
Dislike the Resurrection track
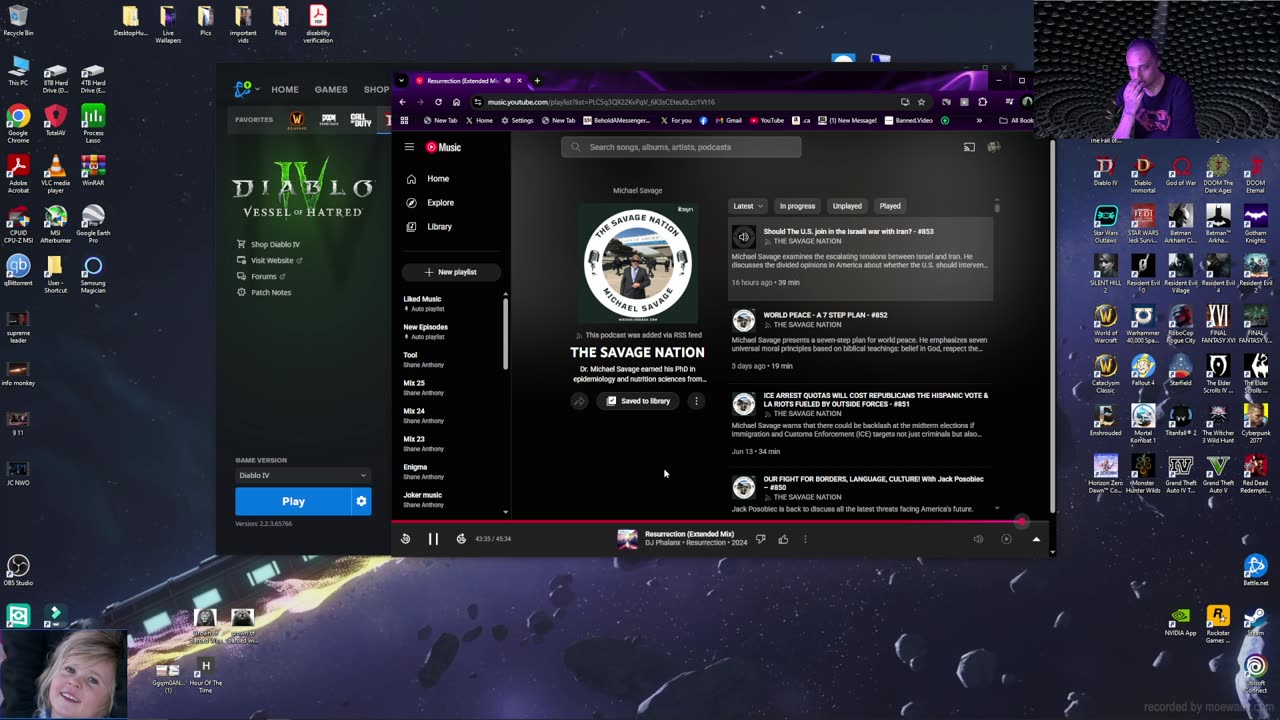coord(761,539)
